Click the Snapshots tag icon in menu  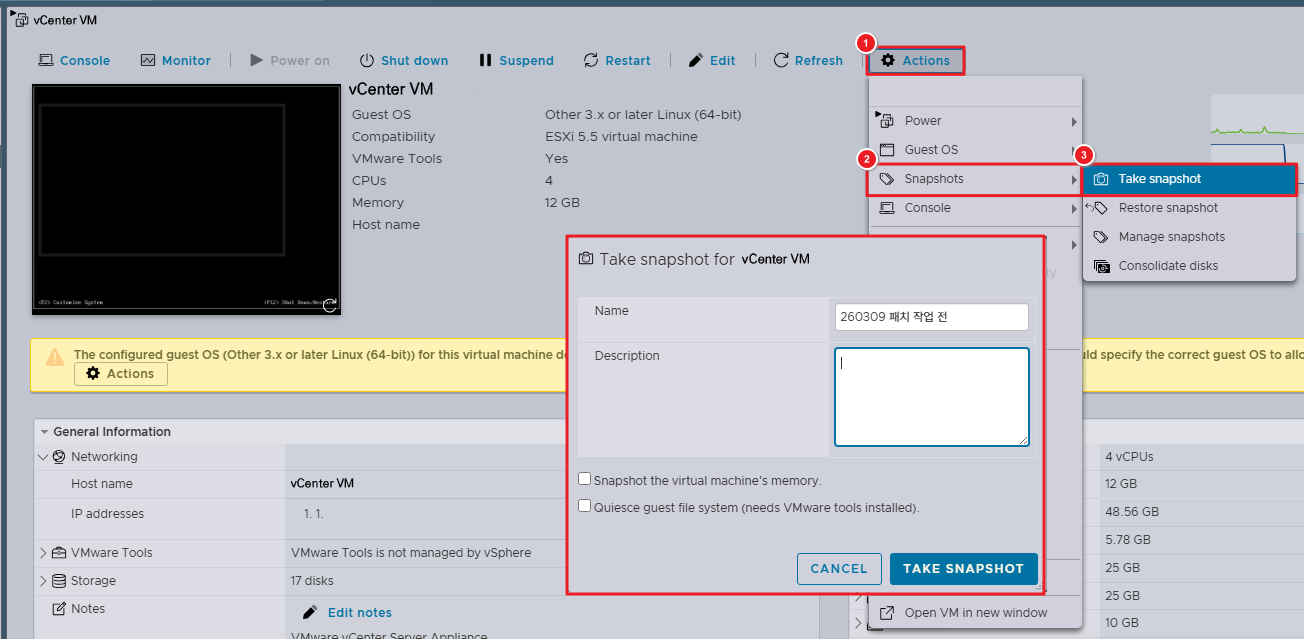[x=887, y=179]
